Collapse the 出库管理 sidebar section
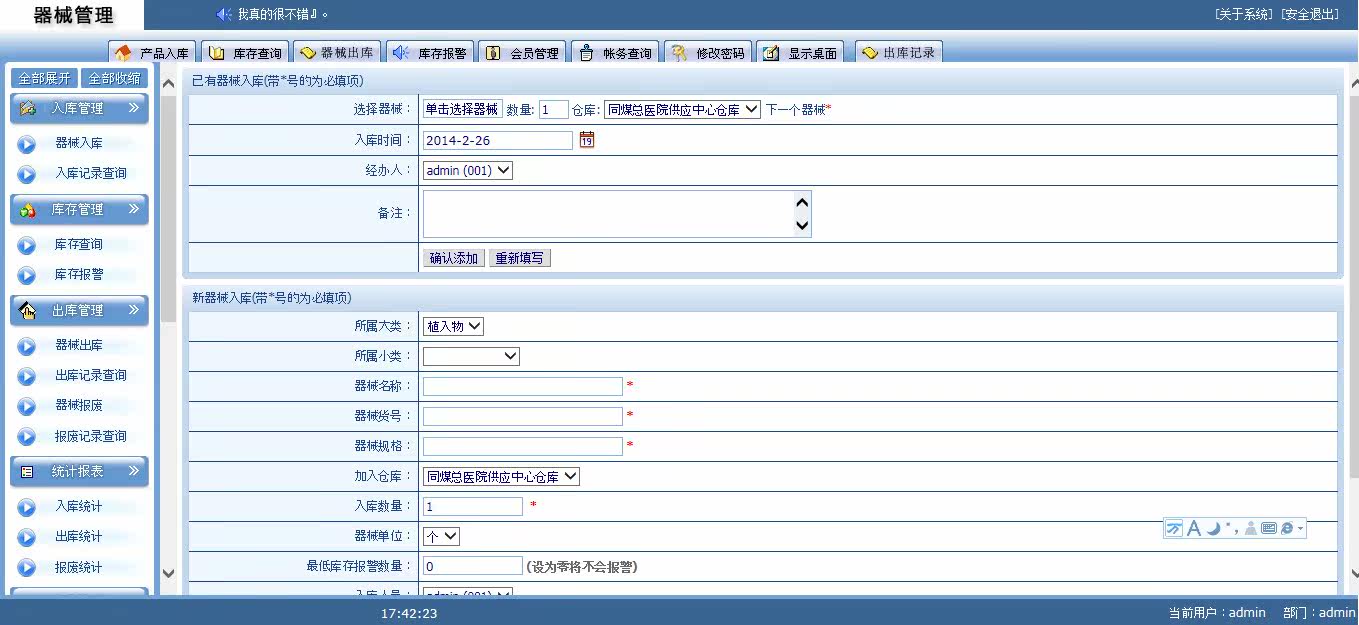1359x625 pixels. coord(79,311)
